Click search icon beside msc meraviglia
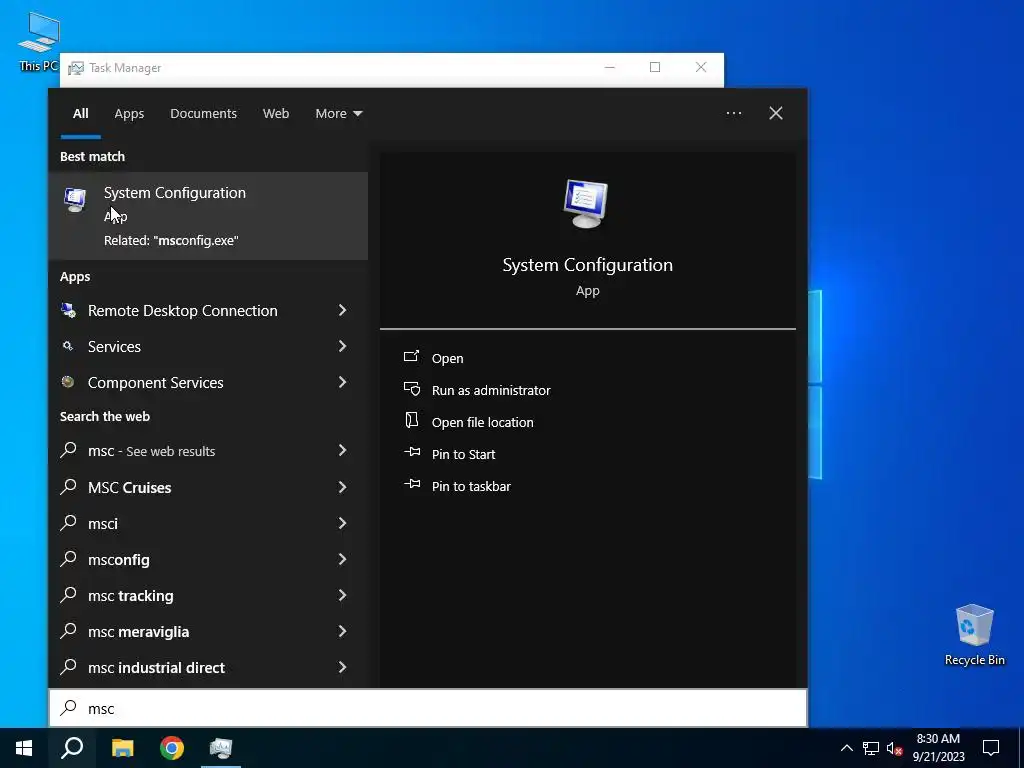The image size is (1024, 768). click(68, 630)
